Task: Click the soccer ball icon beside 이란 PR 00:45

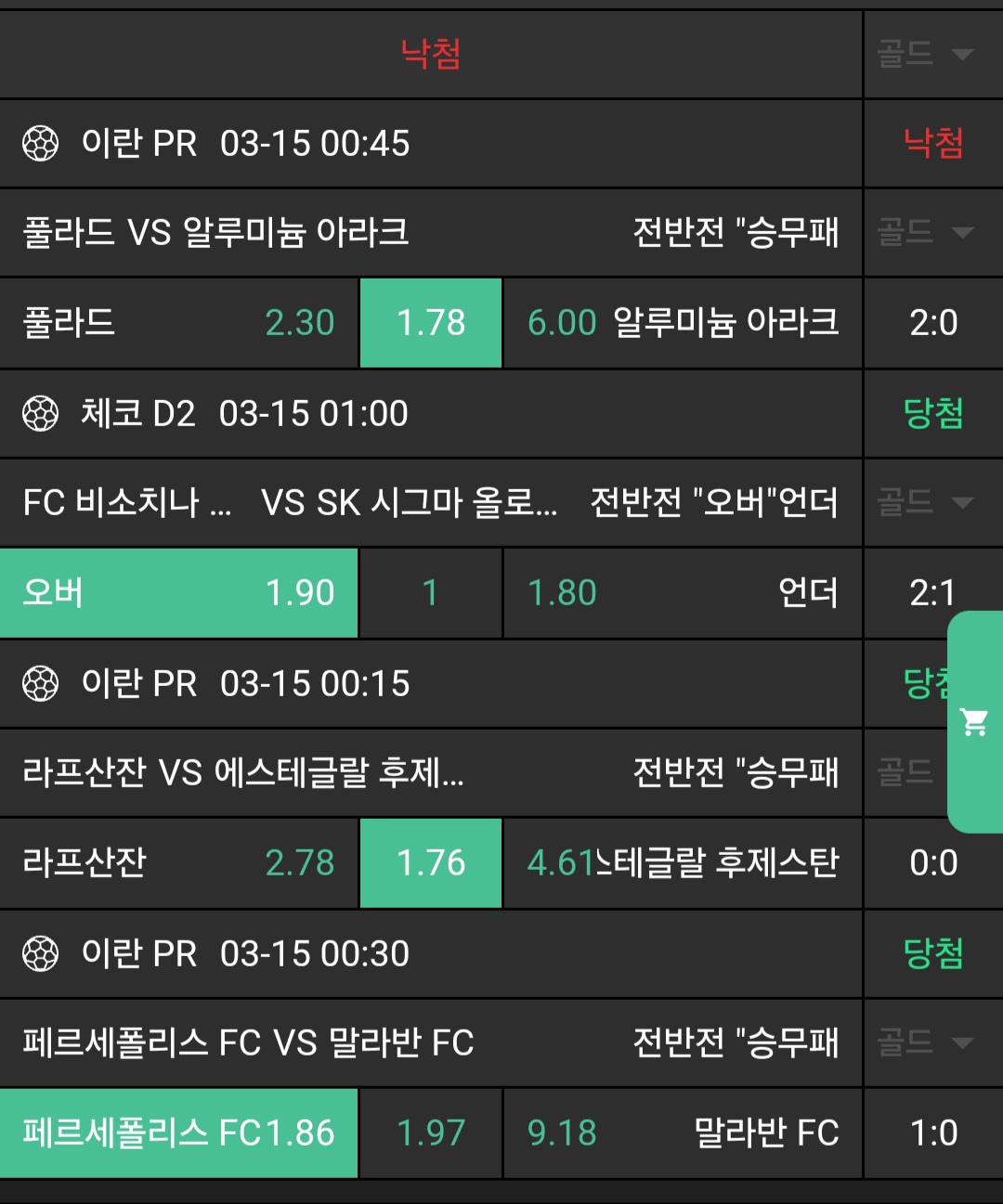Action: click(40, 144)
